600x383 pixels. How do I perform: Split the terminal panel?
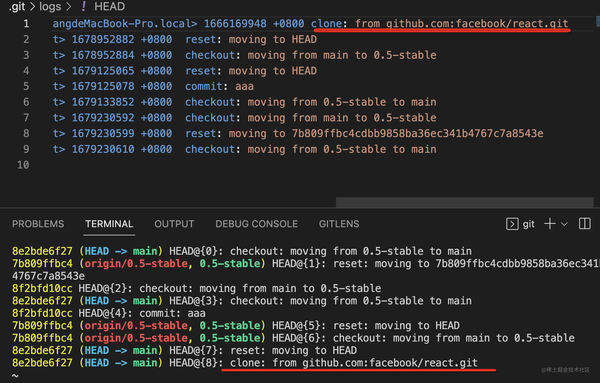pyautogui.click(x=585, y=224)
